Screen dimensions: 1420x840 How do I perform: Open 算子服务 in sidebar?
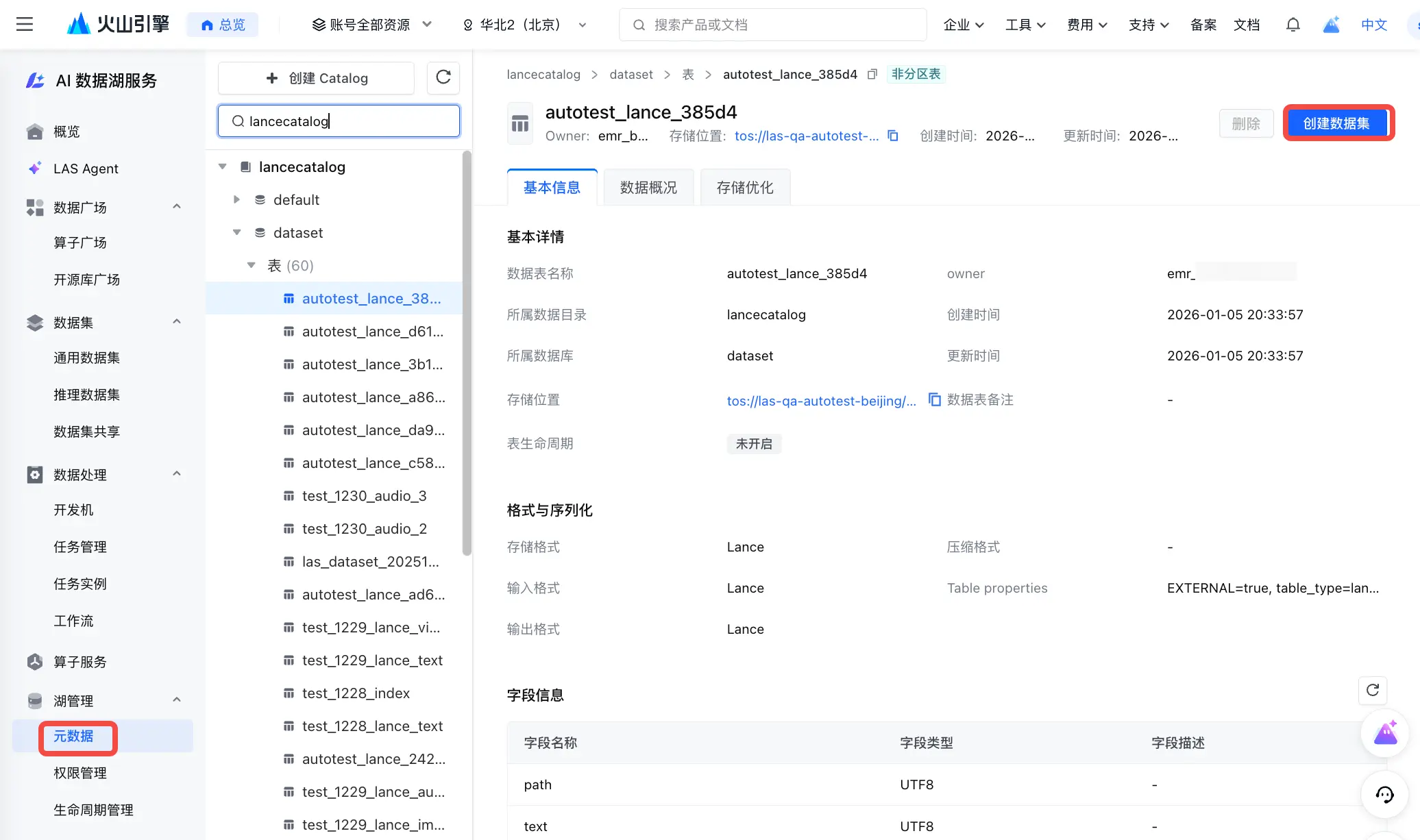click(x=80, y=662)
